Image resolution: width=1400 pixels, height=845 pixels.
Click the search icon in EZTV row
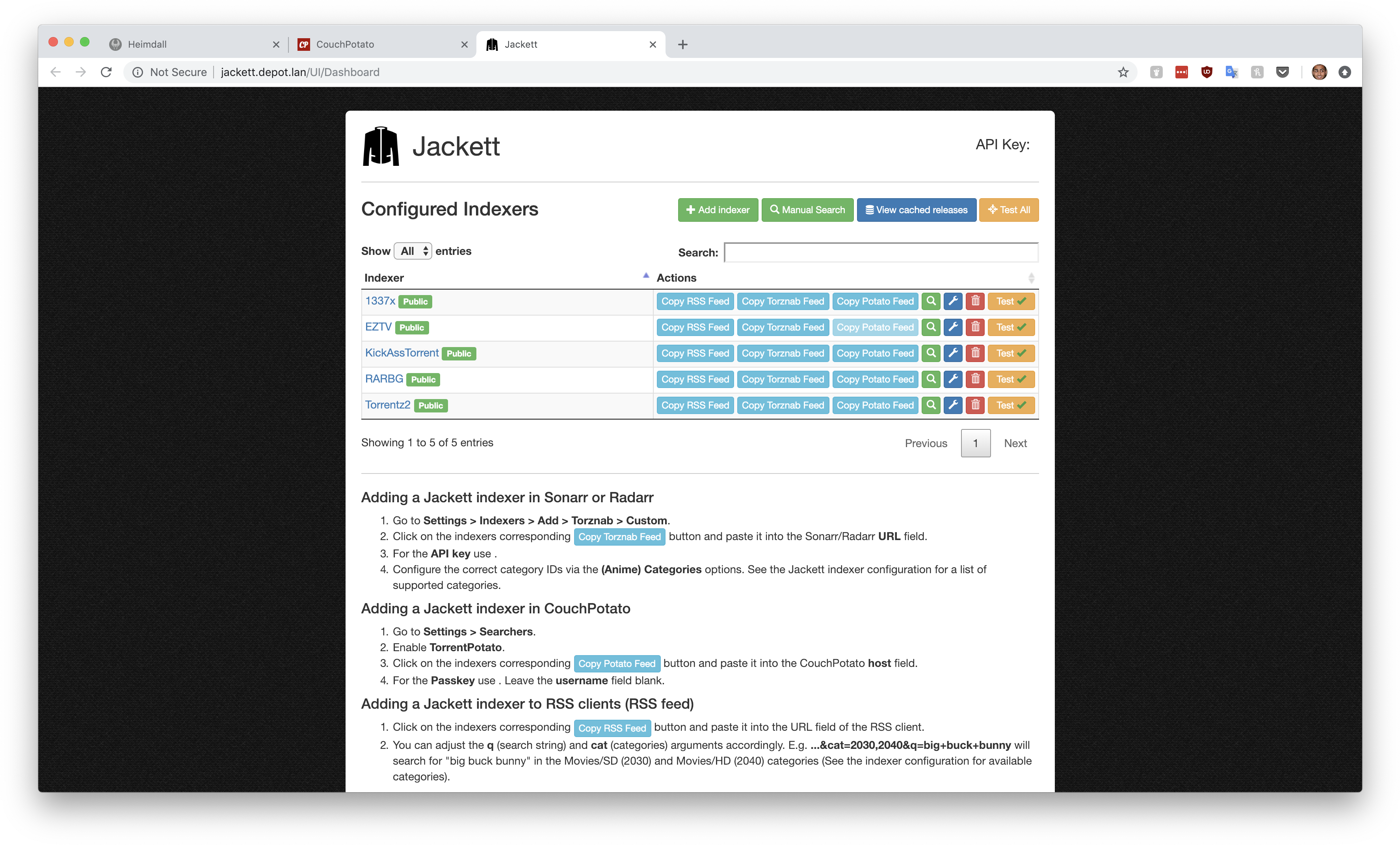931,327
